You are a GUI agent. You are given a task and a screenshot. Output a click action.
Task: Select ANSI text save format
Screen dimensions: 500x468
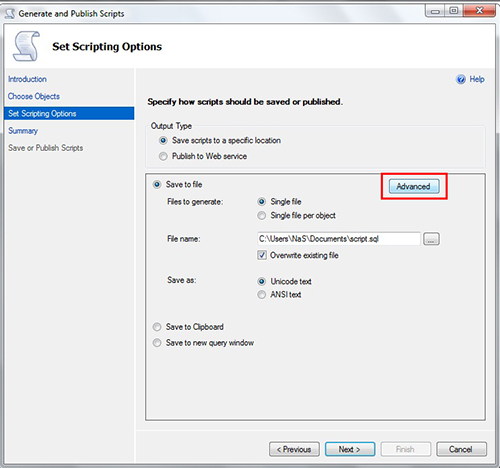(x=262, y=295)
